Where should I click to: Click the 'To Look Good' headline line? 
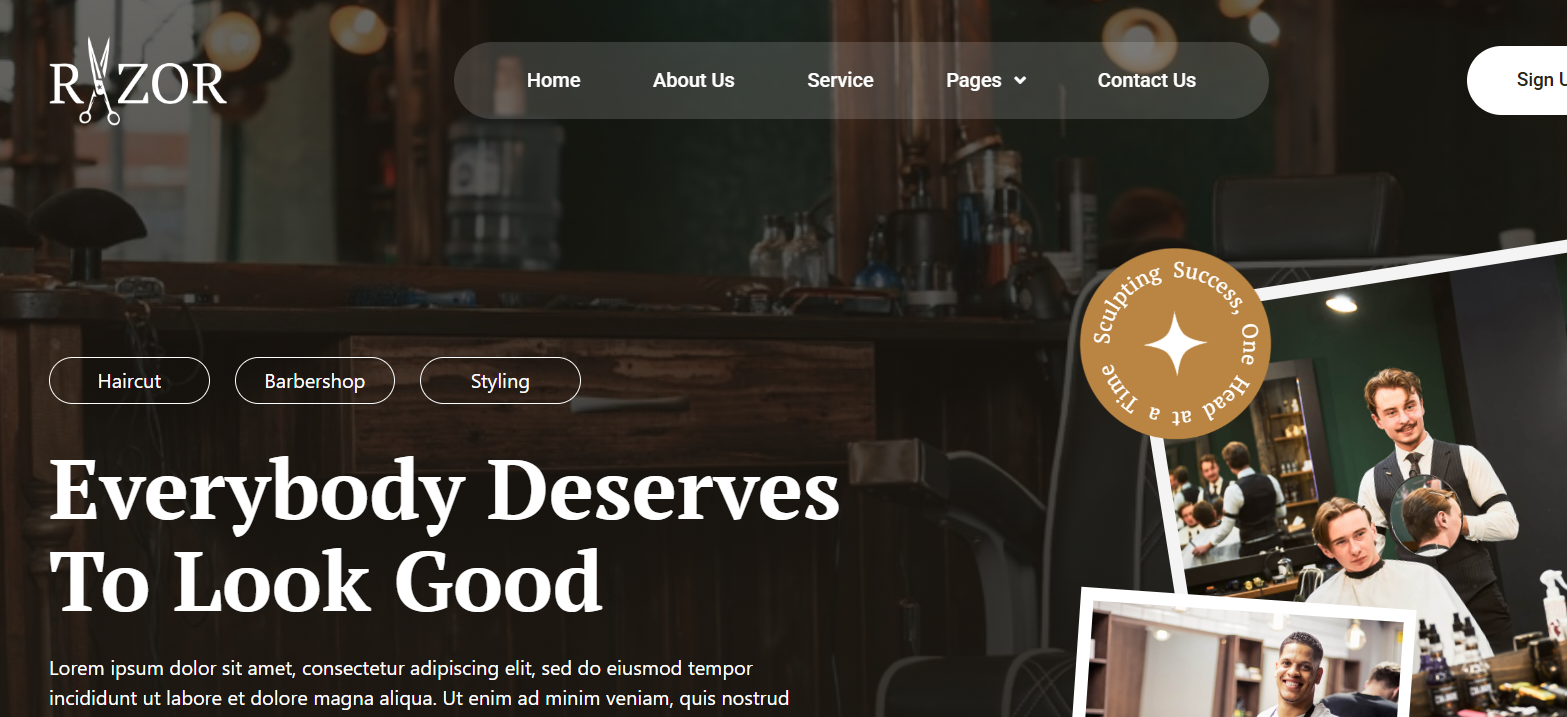click(326, 582)
